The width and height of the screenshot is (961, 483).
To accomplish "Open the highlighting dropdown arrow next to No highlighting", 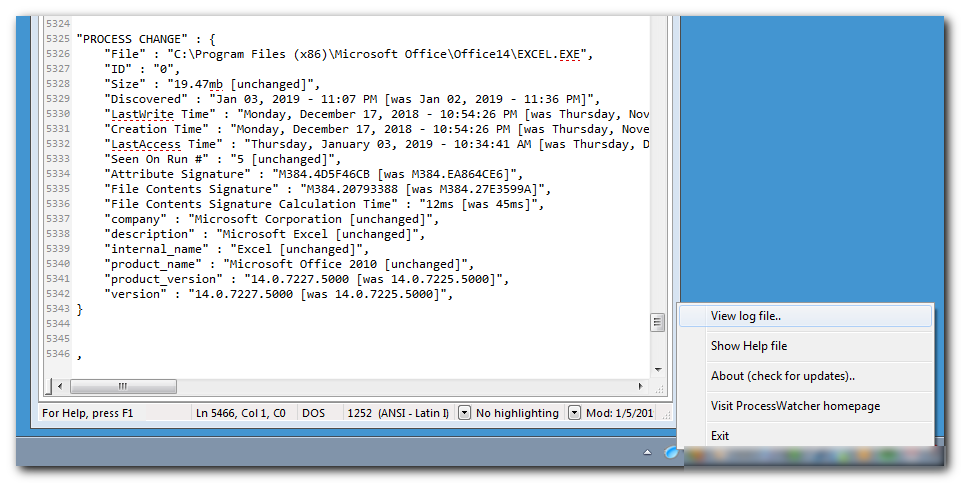I will pos(574,413).
